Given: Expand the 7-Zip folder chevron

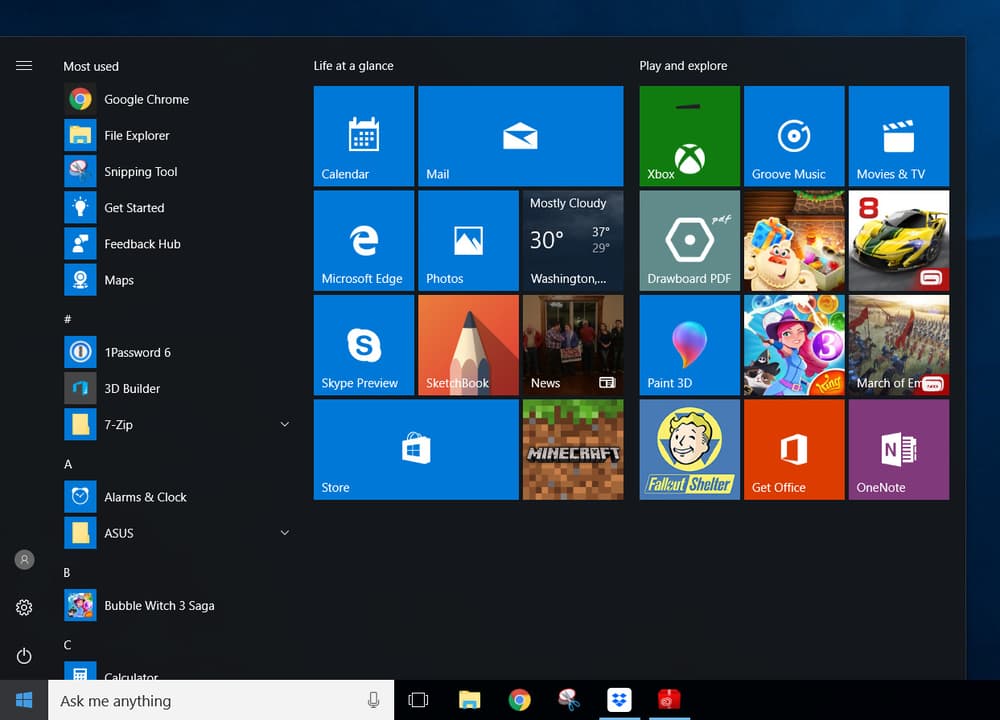Looking at the screenshot, I should [284, 424].
